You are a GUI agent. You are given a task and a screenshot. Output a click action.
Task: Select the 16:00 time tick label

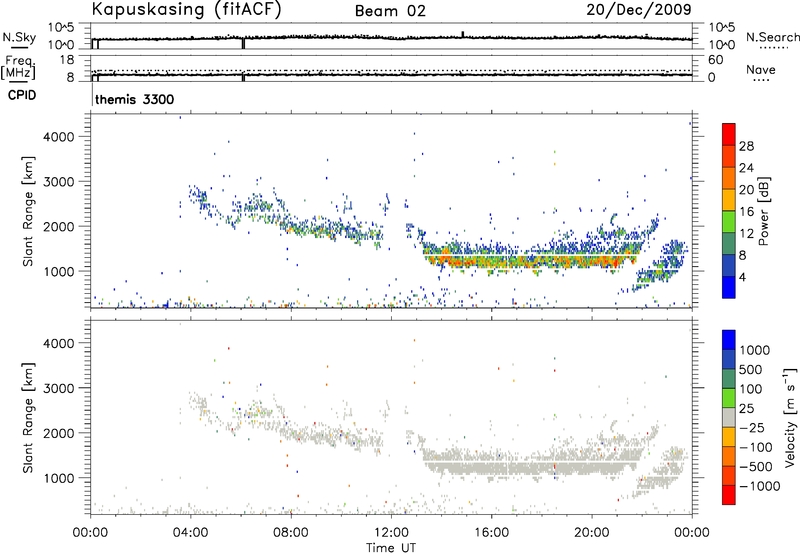(491, 533)
